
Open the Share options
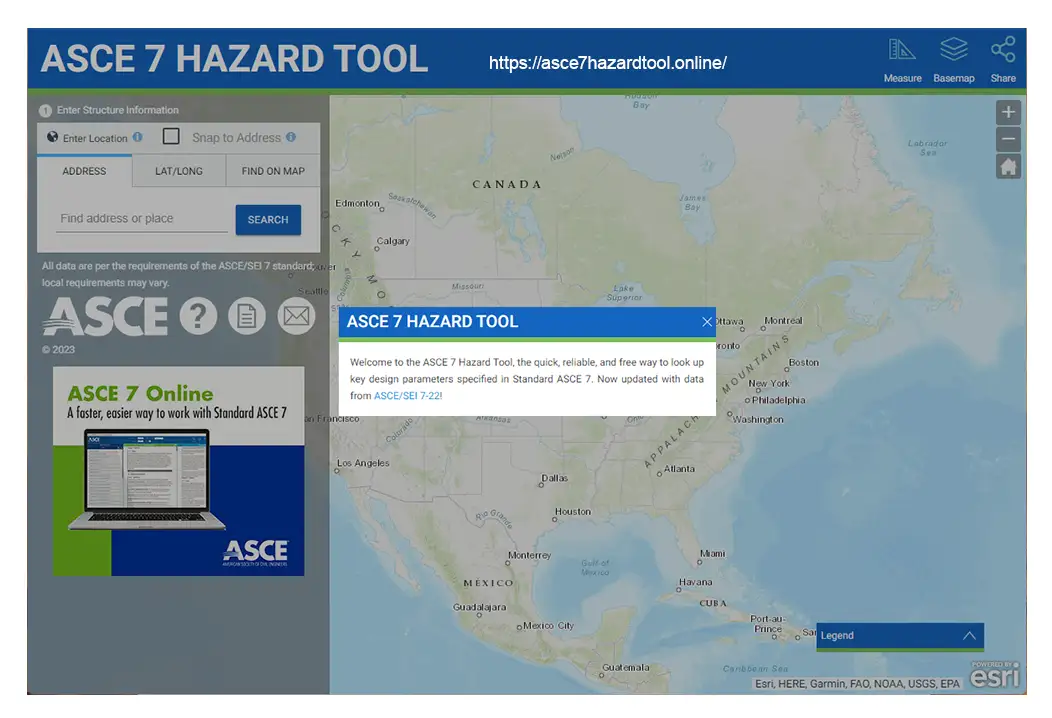pyautogui.click(x=1003, y=60)
